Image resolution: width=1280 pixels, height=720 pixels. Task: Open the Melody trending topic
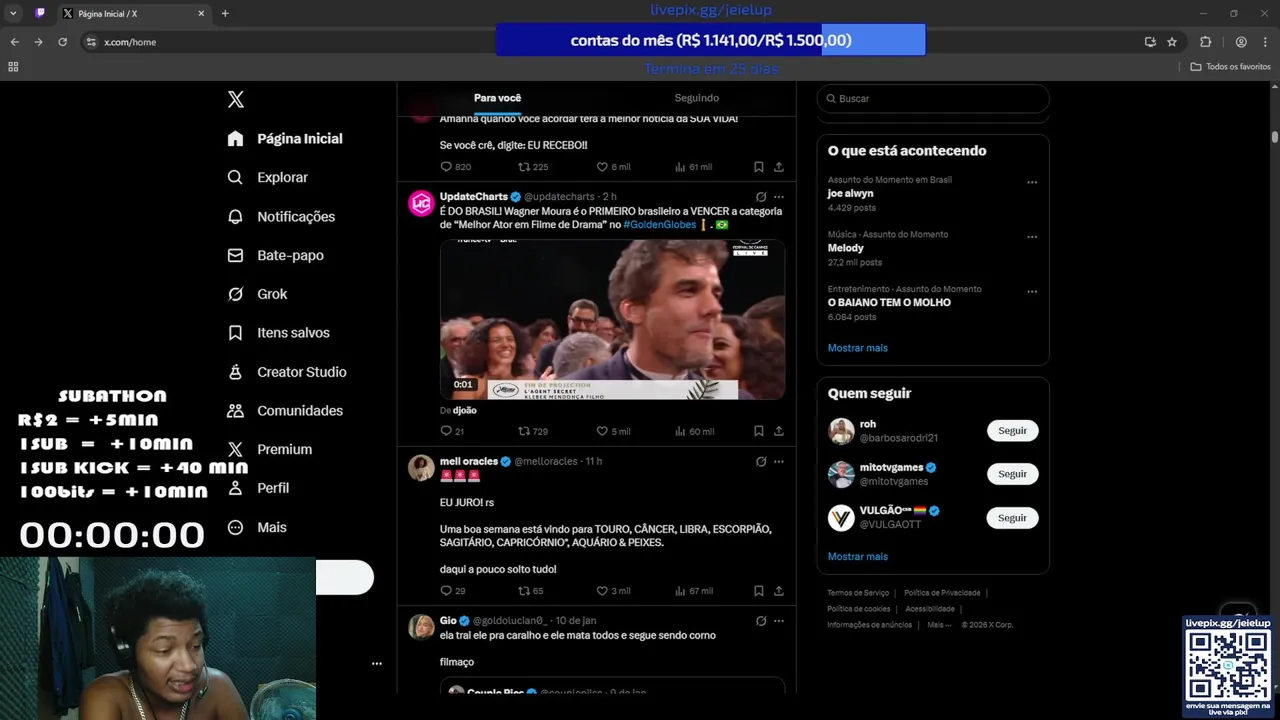pos(845,248)
